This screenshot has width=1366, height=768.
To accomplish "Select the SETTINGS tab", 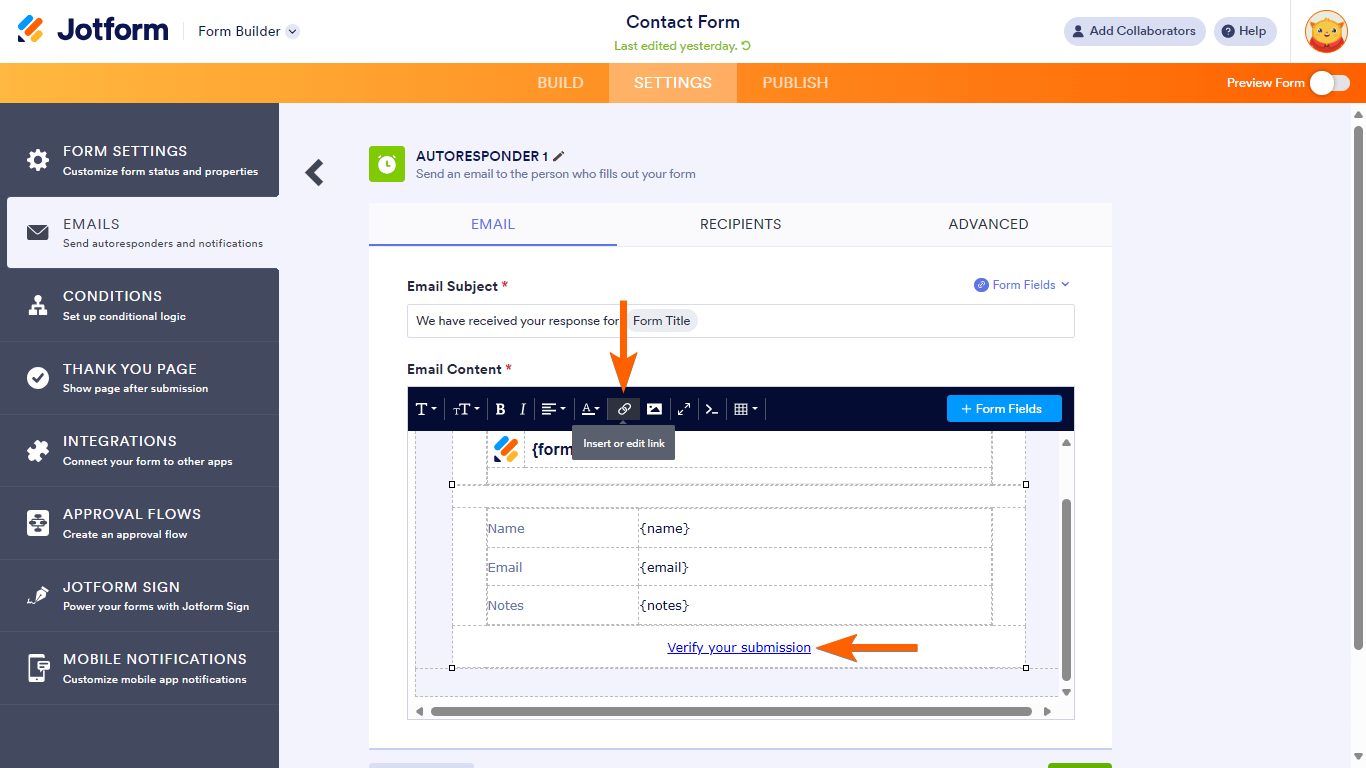I will click(x=673, y=83).
